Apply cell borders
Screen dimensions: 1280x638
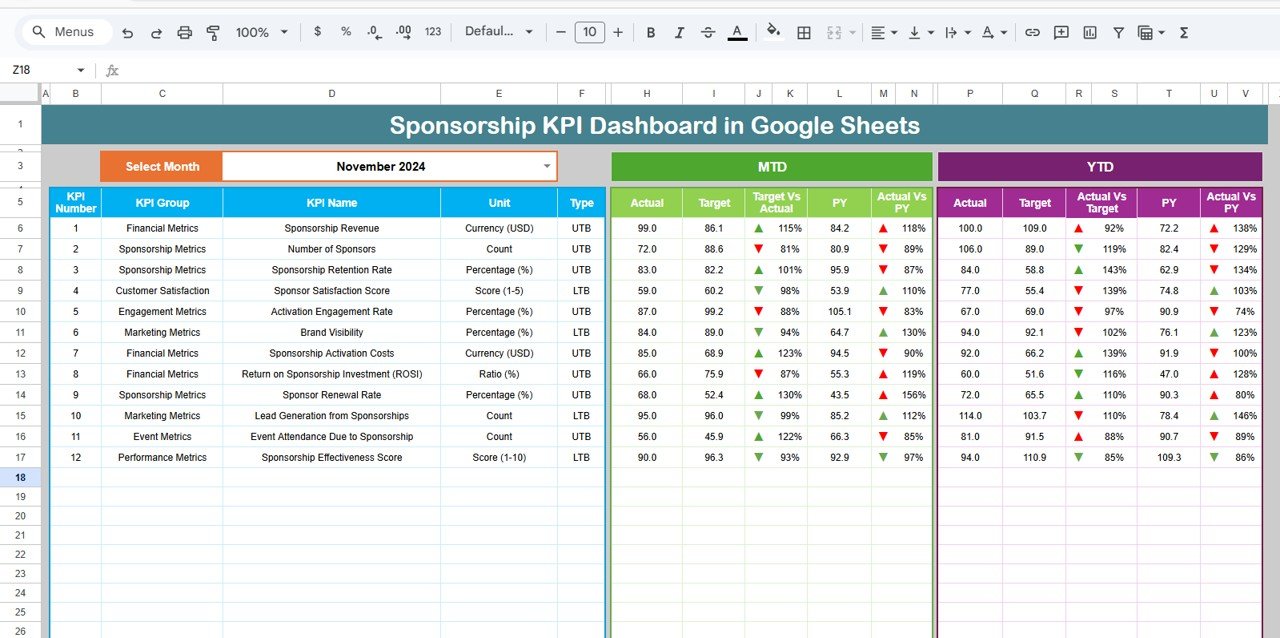tap(804, 32)
